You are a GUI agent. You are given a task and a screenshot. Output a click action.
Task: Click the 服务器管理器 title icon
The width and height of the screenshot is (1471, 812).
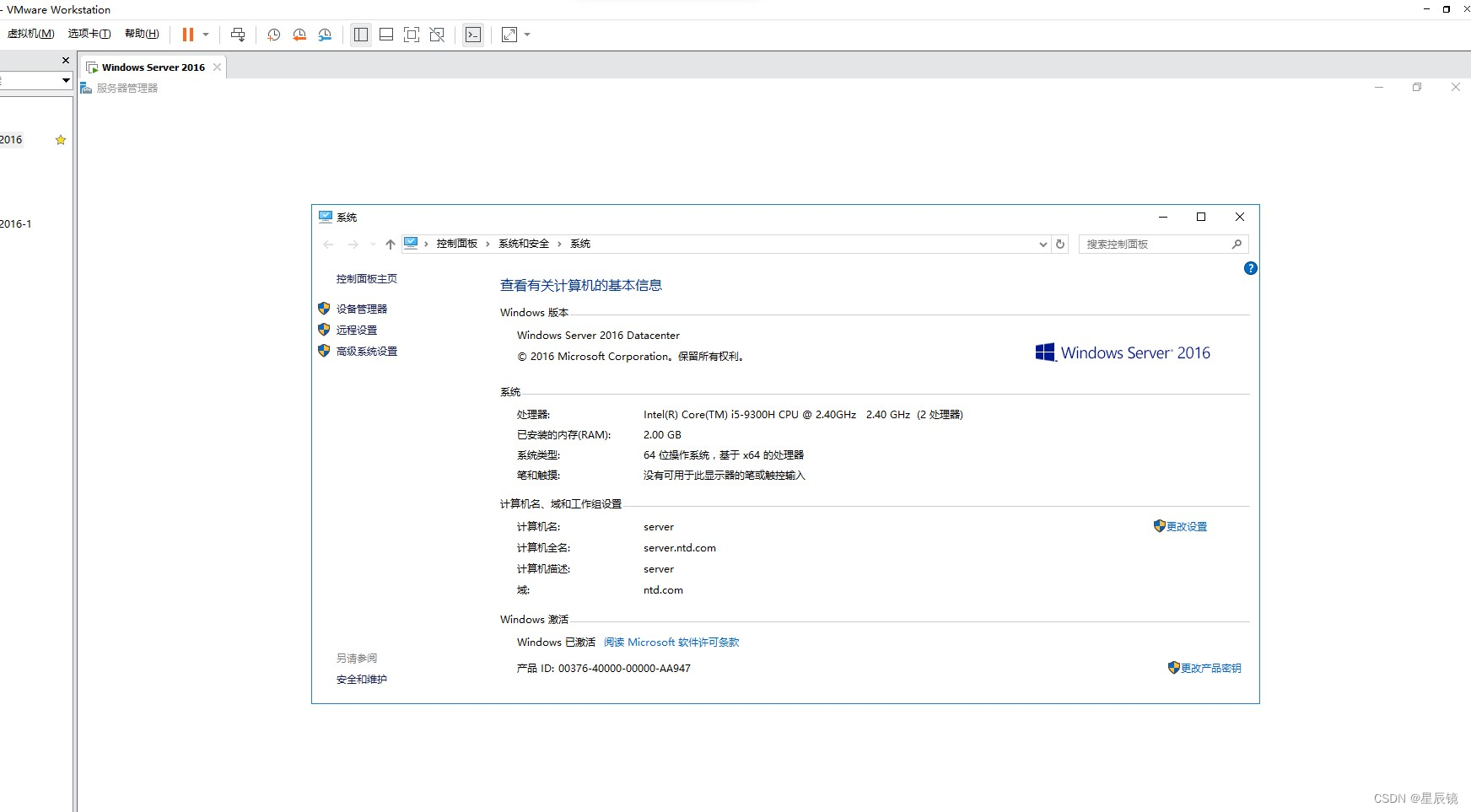pyautogui.click(x=86, y=88)
